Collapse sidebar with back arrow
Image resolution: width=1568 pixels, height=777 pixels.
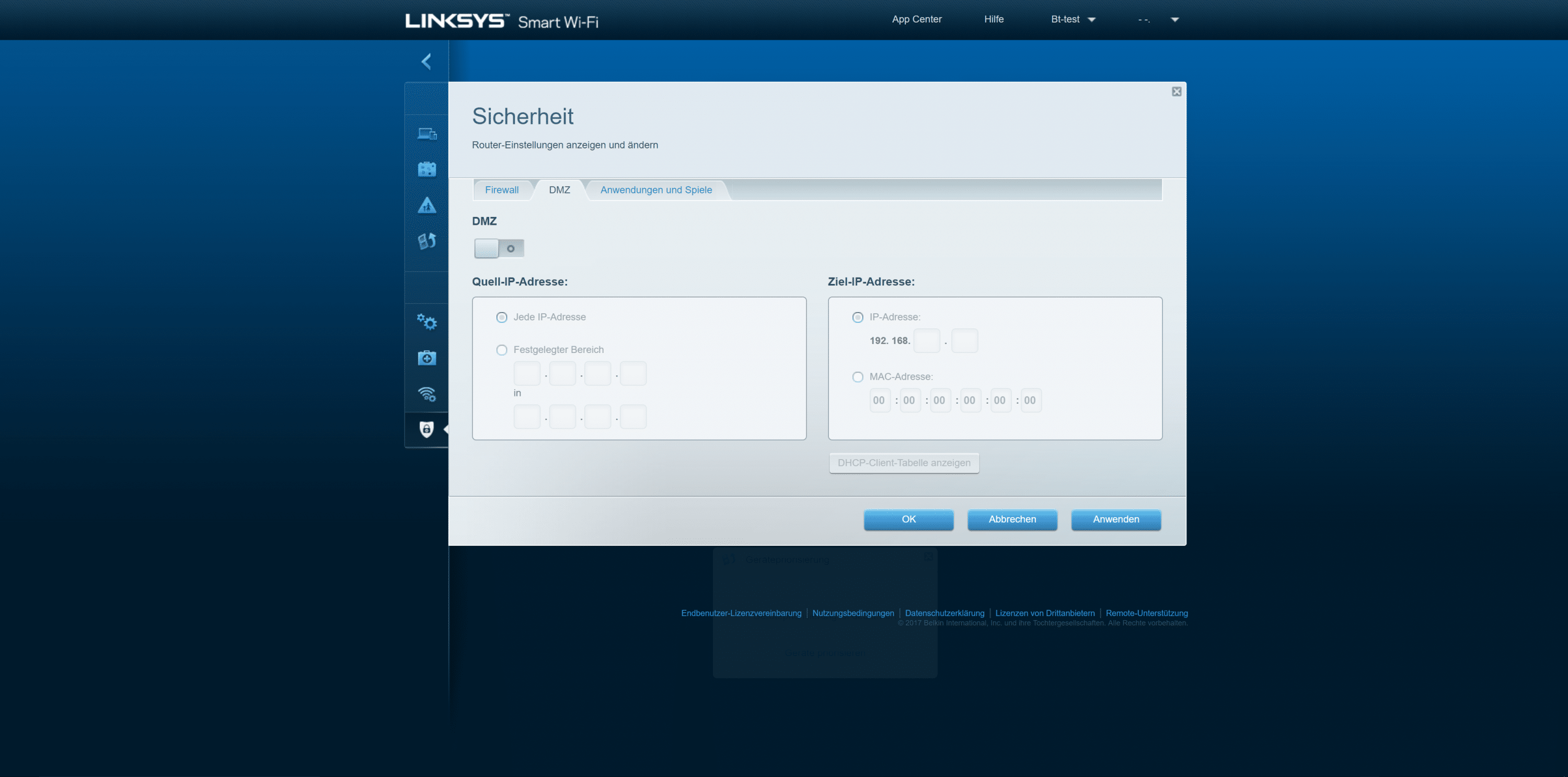(426, 61)
